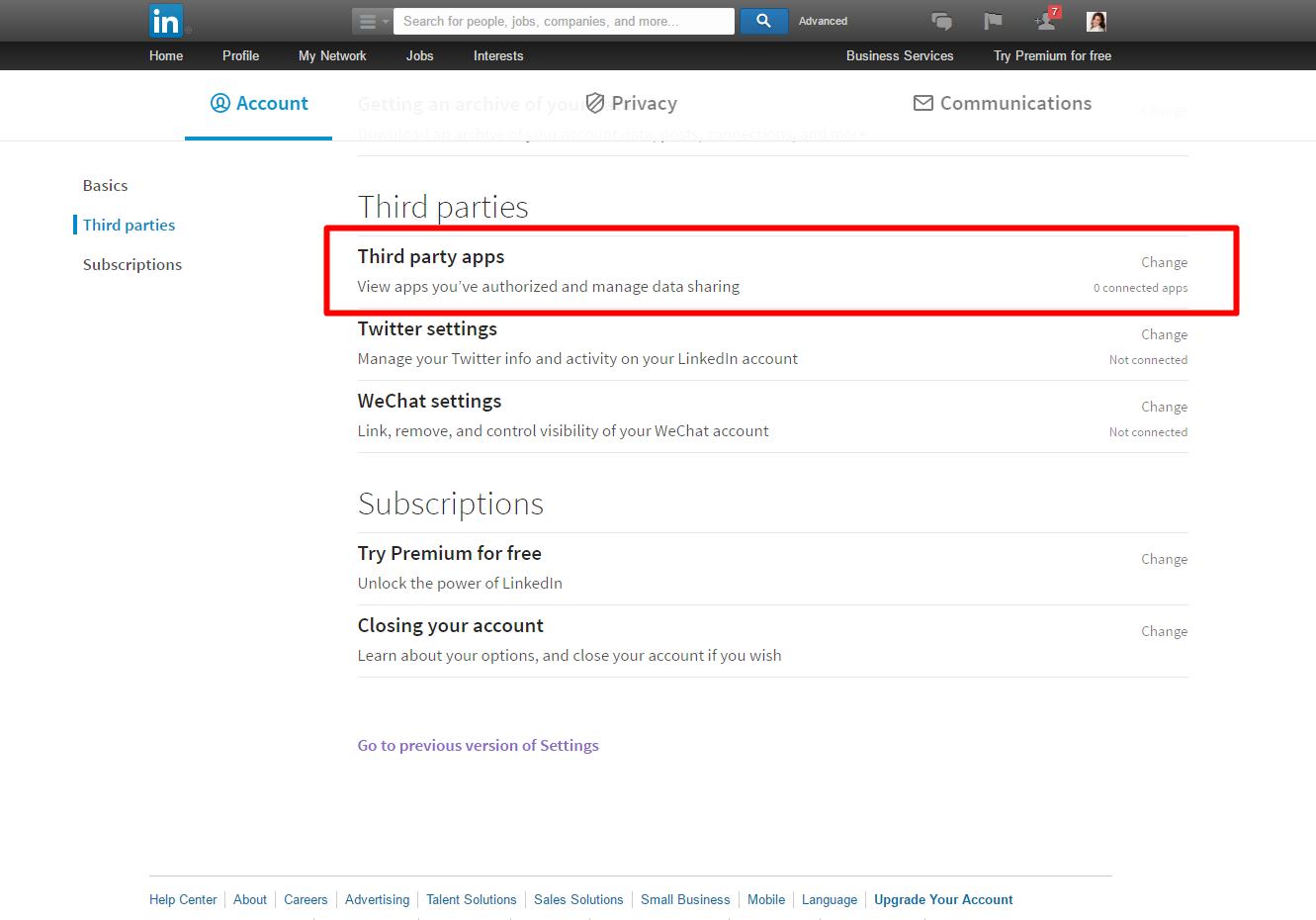Click the LinkedIn logo icon
The height and width of the screenshot is (920, 1316).
tap(166, 21)
